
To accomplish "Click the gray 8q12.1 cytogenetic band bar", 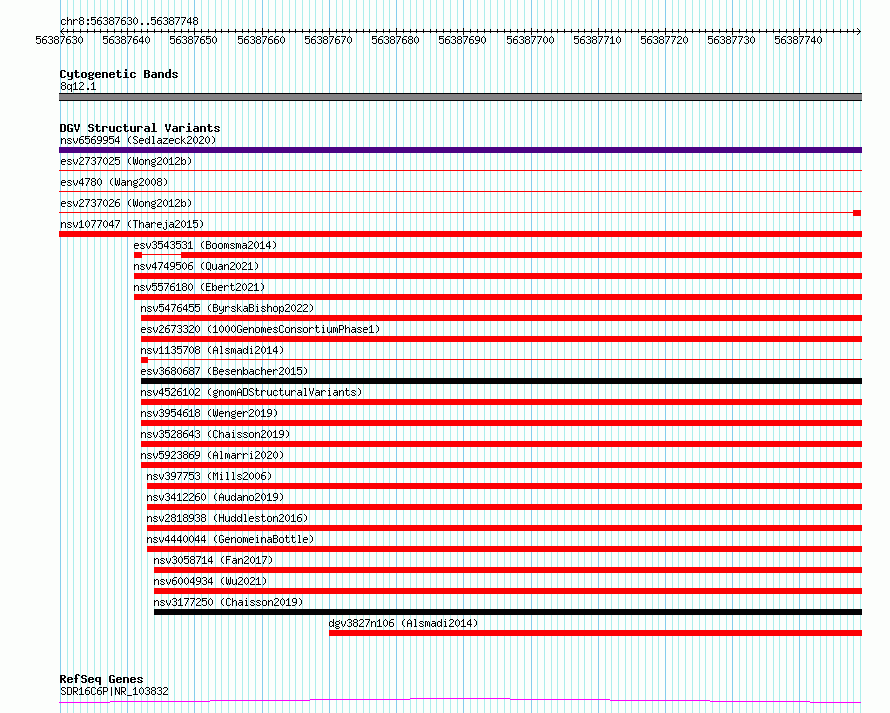I will [460, 97].
